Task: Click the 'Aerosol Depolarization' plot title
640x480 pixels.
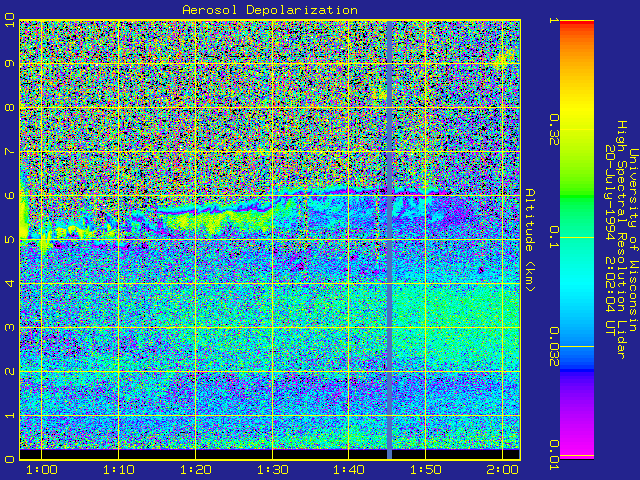Action: click(270, 10)
